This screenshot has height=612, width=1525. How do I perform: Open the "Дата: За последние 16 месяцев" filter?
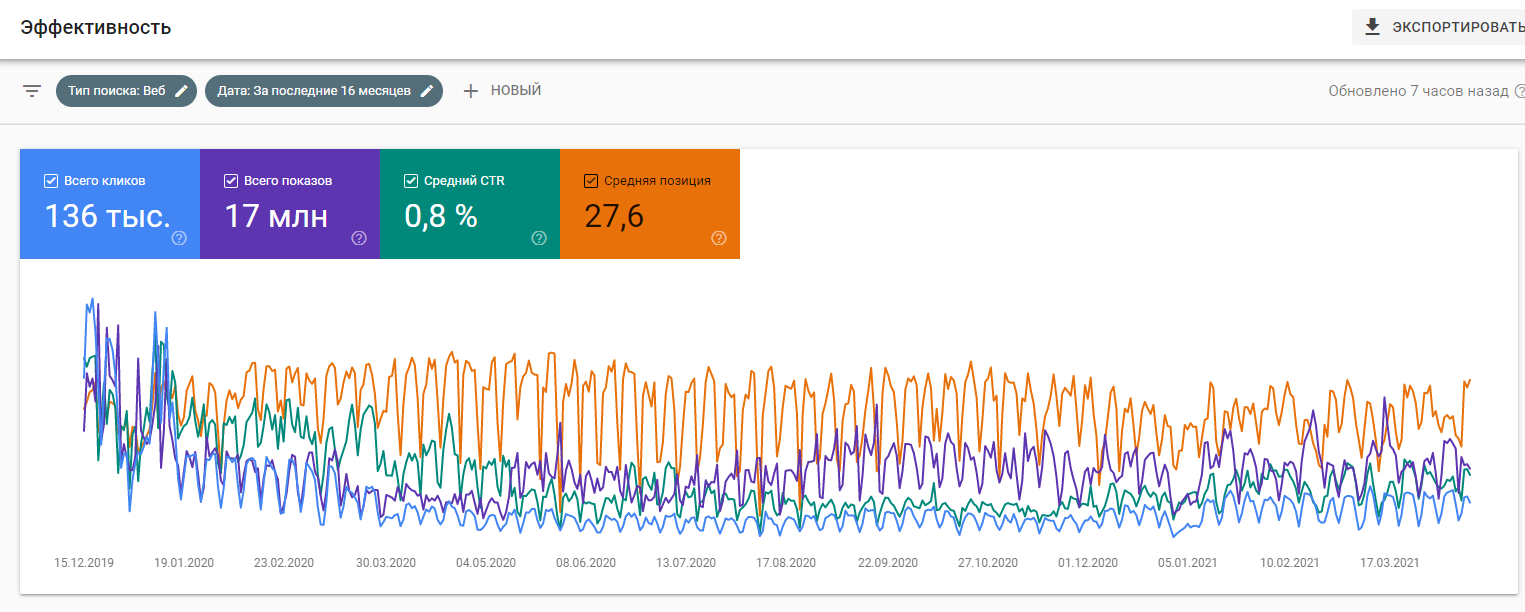[x=313, y=91]
